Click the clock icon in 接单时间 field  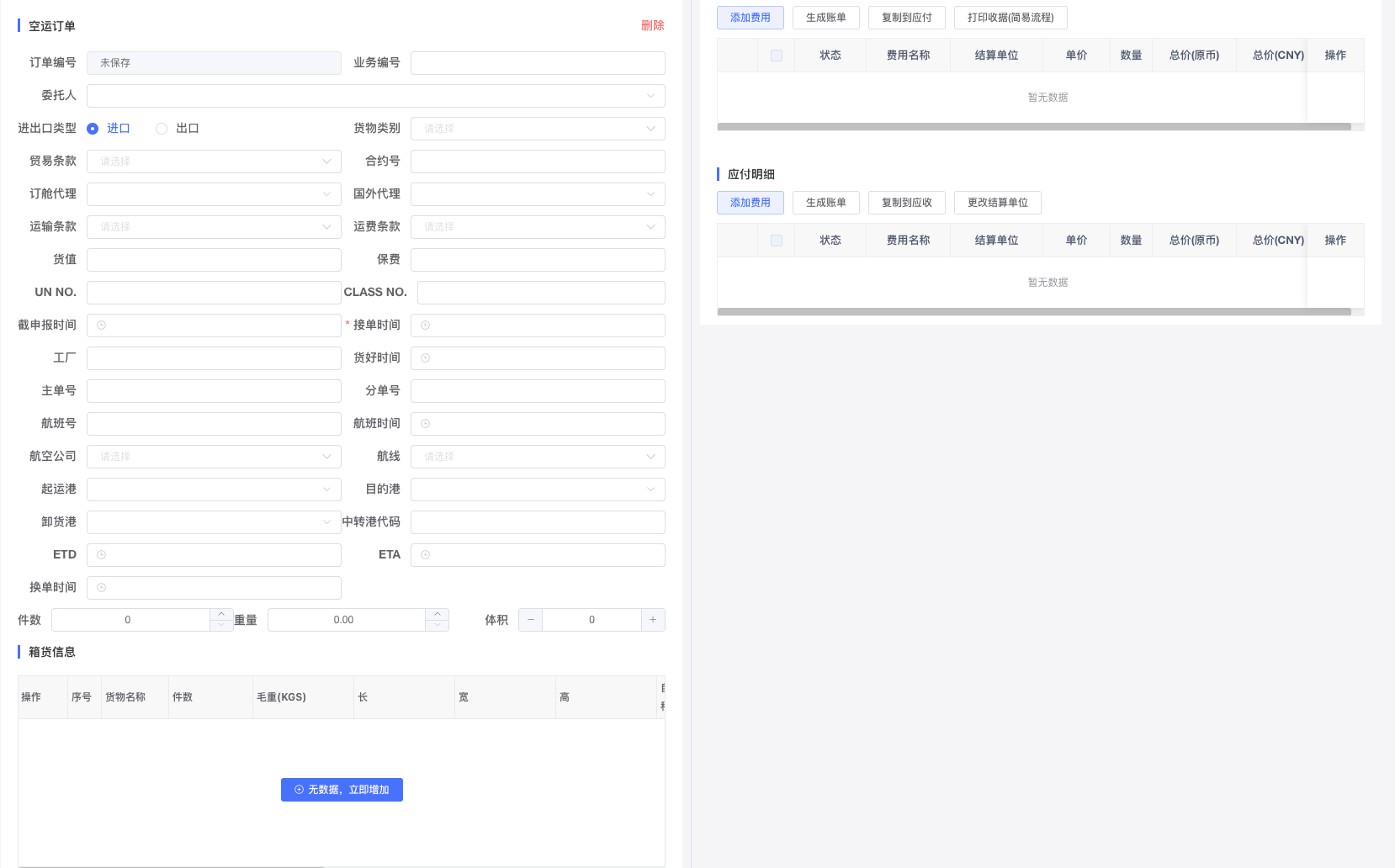coord(426,325)
